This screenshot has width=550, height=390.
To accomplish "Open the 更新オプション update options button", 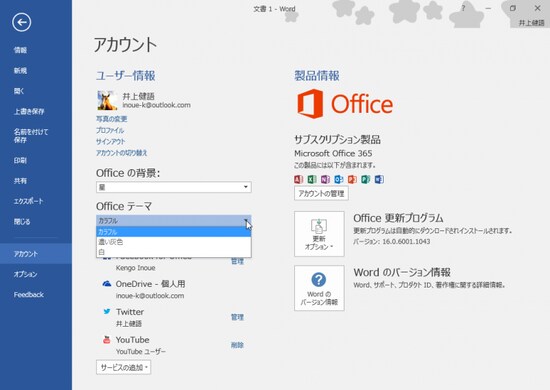I will [x=319, y=234].
